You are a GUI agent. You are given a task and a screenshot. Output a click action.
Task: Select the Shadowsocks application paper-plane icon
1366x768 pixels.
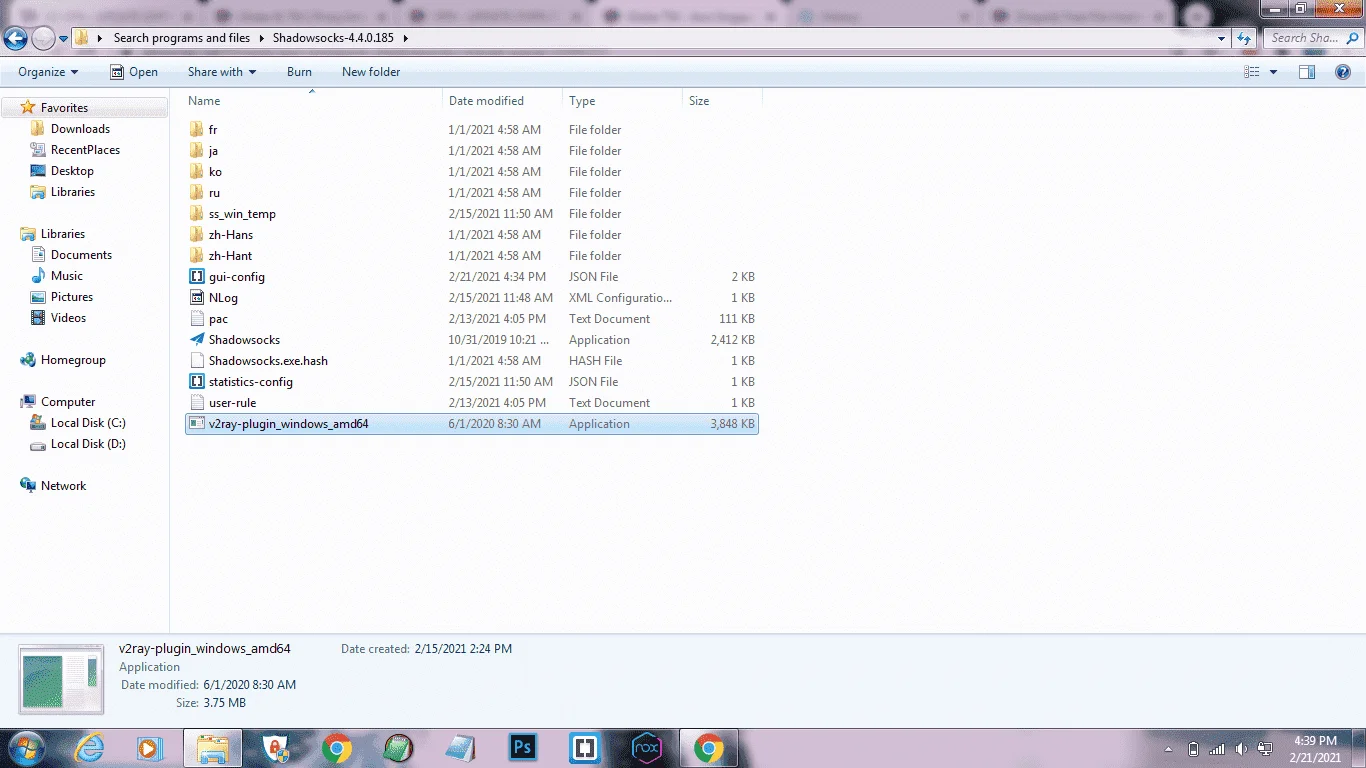coord(197,340)
